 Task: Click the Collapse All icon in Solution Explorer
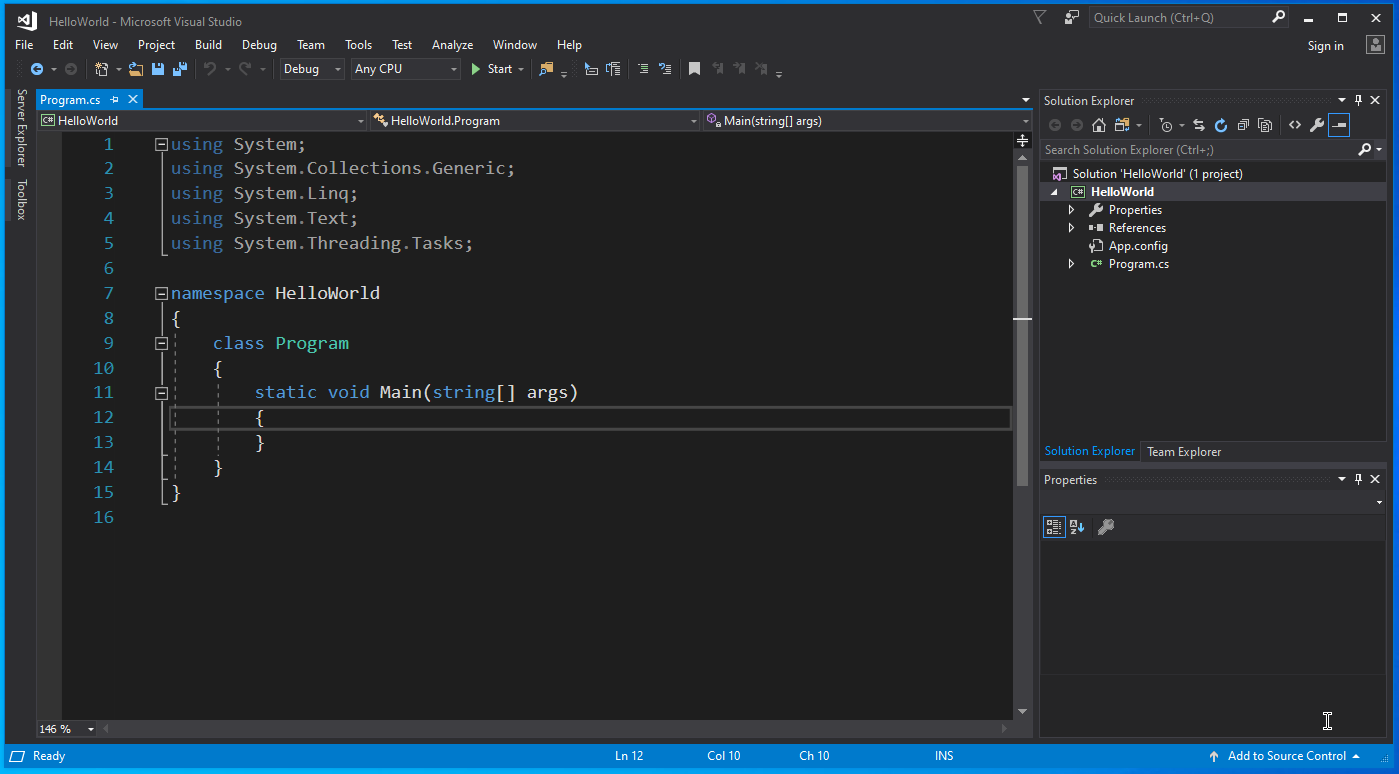pos(1243,125)
